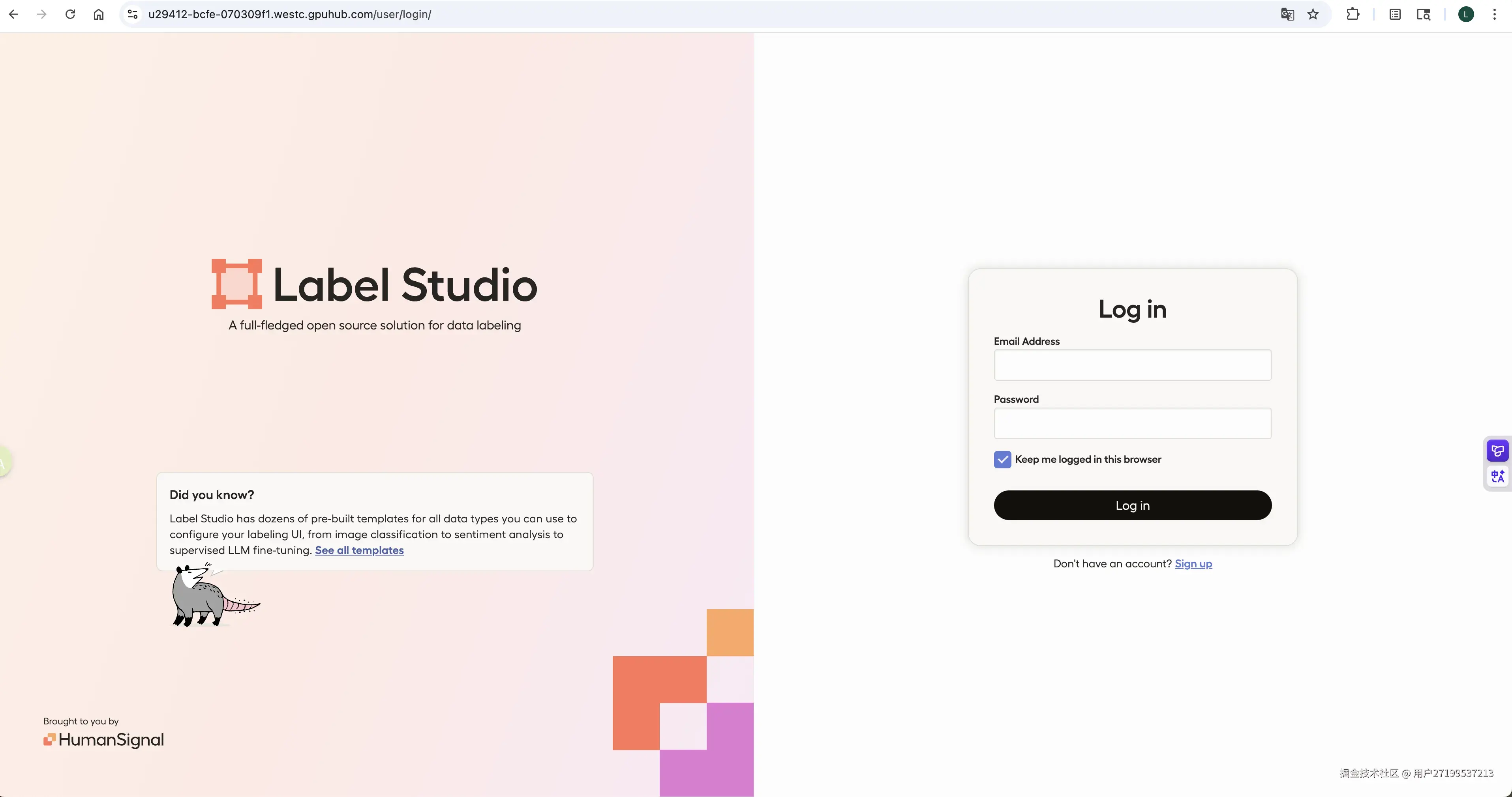Click the Email Address field
This screenshot has width=1512, height=797.
[x=1132, y=365]
